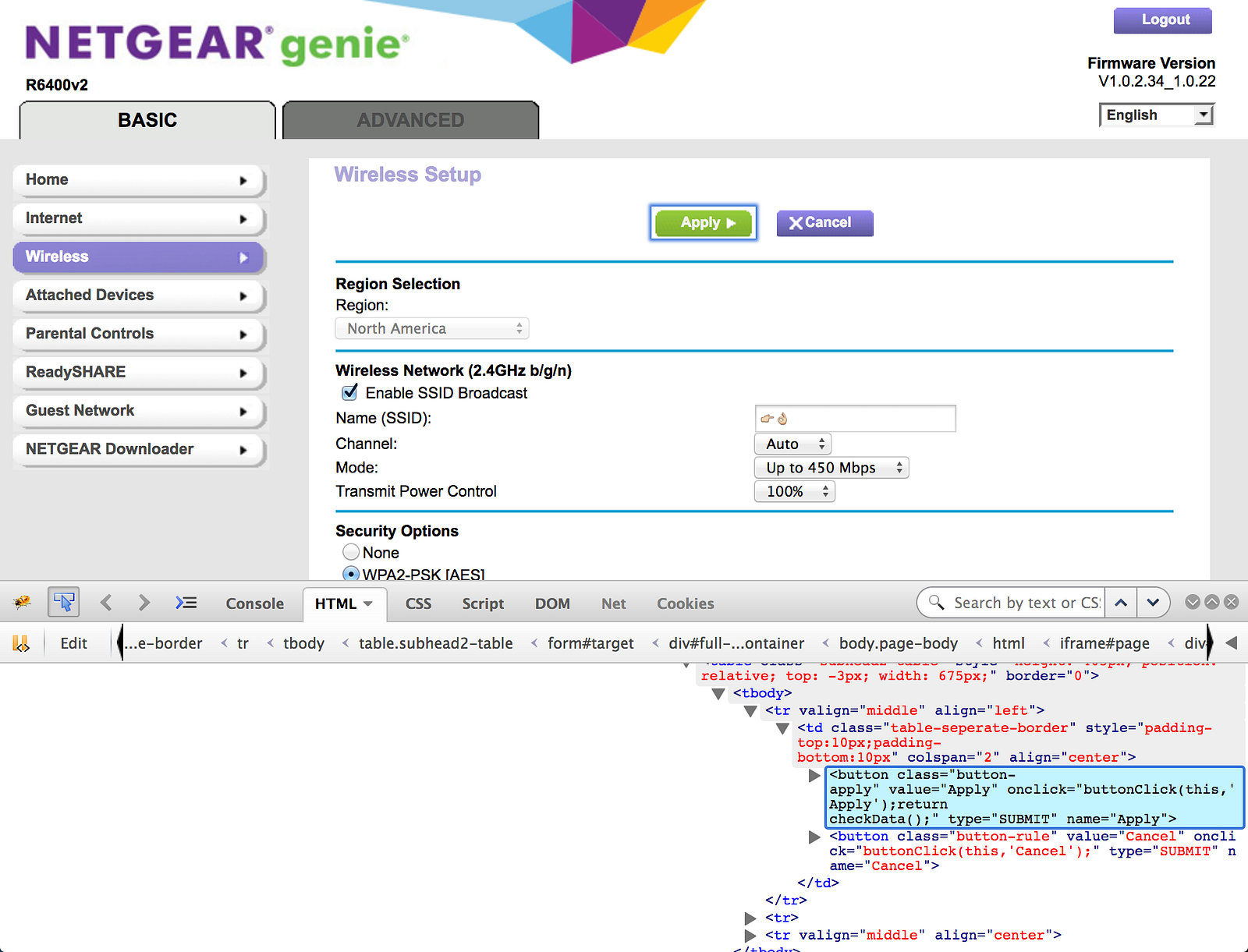Image resolution: width=1248 pixels, height=952 pixels.
Task: Switch to the ADVANCED tab
Action: (410, 120)
